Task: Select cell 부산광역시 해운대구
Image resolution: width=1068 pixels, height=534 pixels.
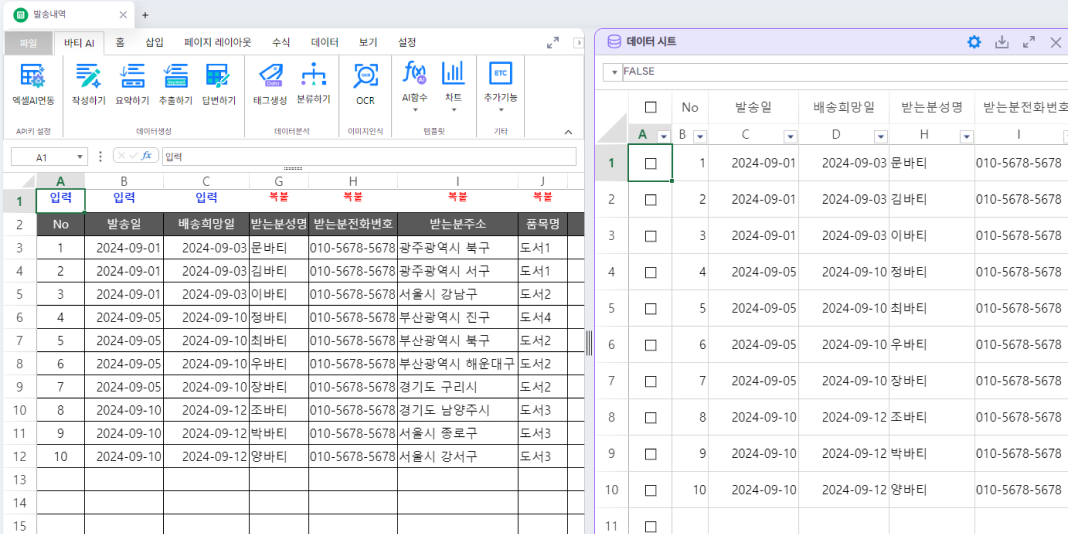Action: pyautogui.click(x=458, y=363)
